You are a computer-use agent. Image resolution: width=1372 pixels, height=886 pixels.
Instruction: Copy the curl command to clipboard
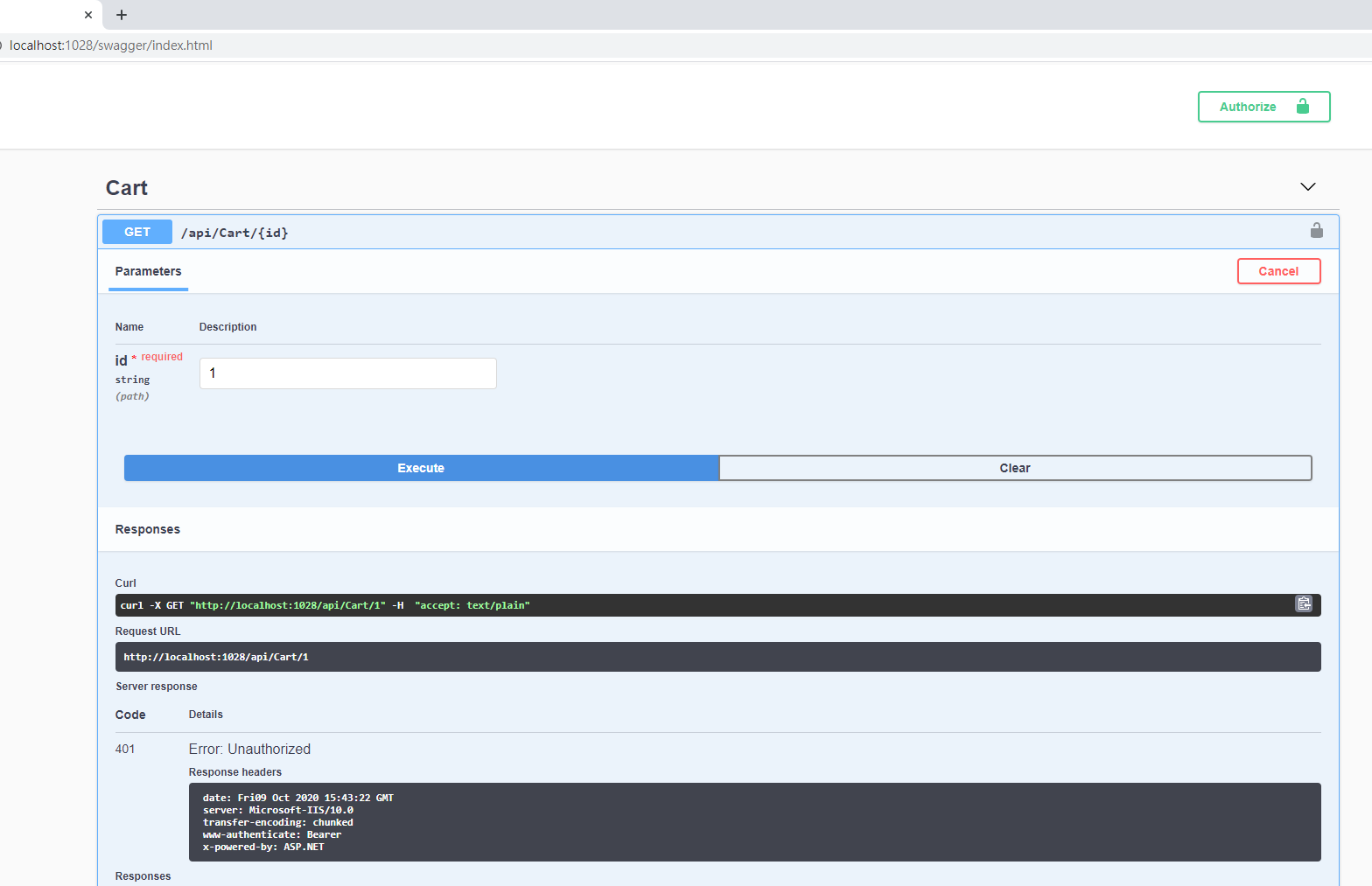pyautogui.click(x=1304, y=603)
